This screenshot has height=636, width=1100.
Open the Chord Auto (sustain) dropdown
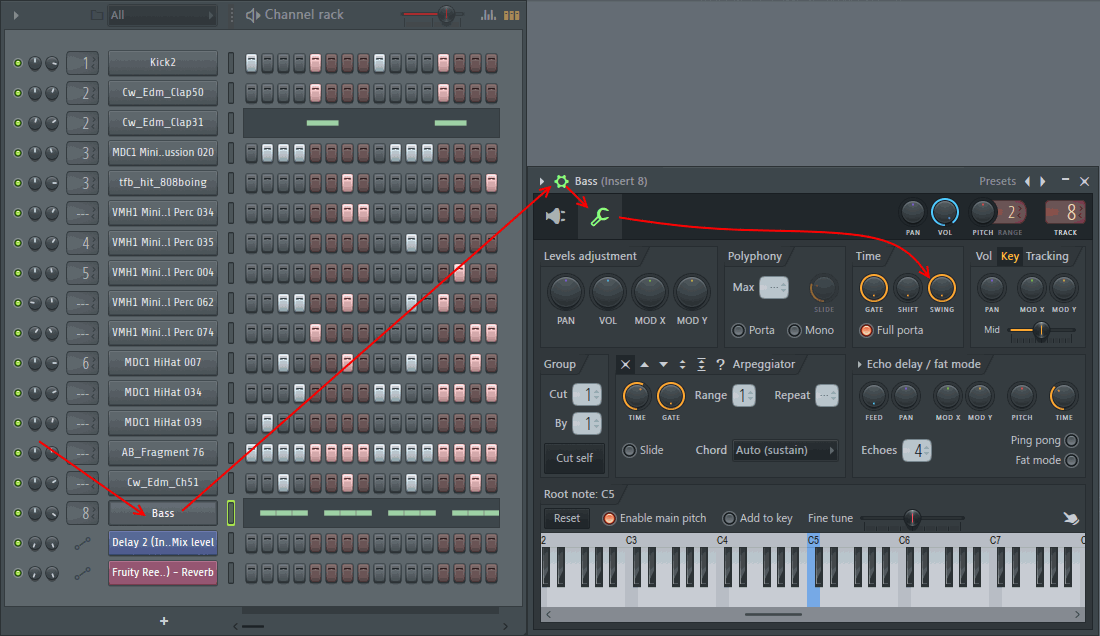tap(786, 450)
